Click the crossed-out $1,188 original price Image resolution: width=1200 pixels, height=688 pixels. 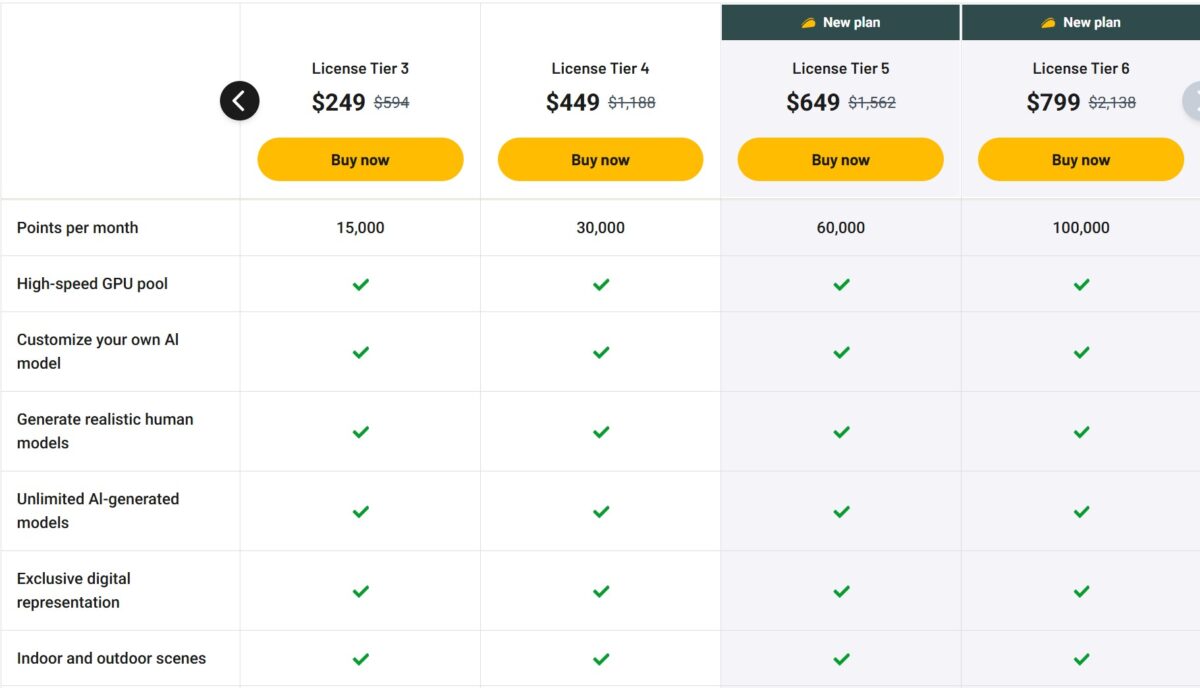click(x=632, y=102)
